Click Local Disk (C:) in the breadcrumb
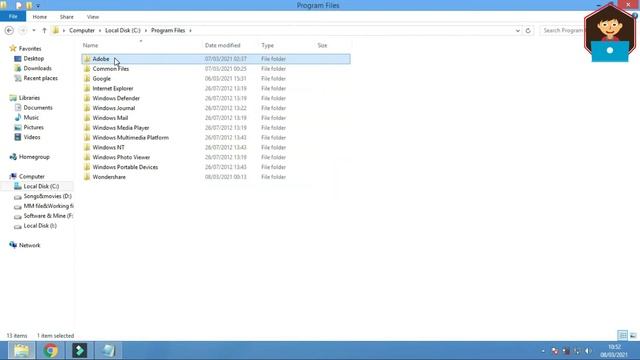The width and height of the screenshot is (640, 360). tap(123, 31)
